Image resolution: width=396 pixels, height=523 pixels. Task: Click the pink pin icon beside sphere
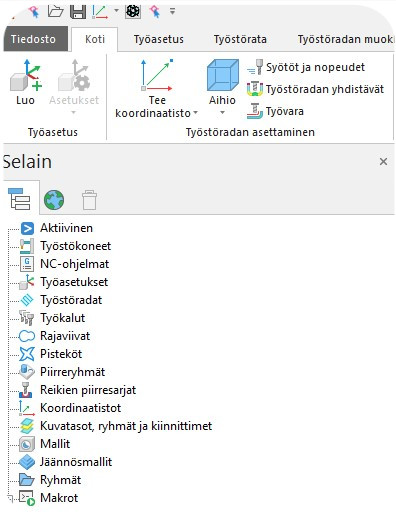(155, 12)
